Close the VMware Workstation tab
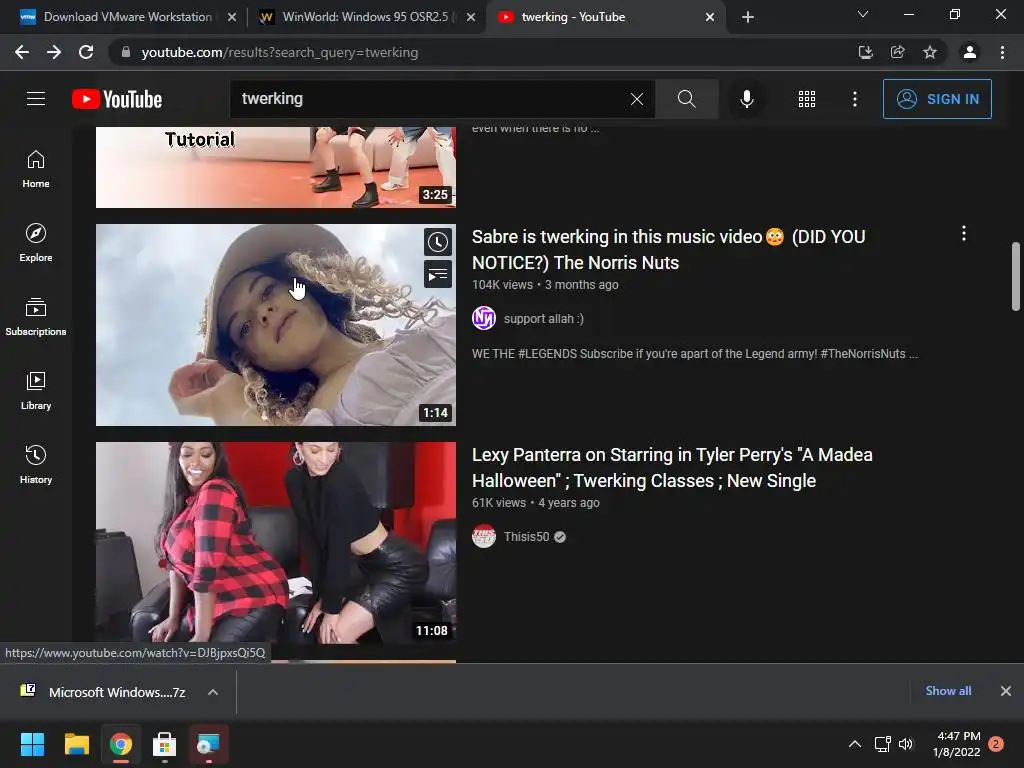This screenshot has width=1024, height=768. 231,17
